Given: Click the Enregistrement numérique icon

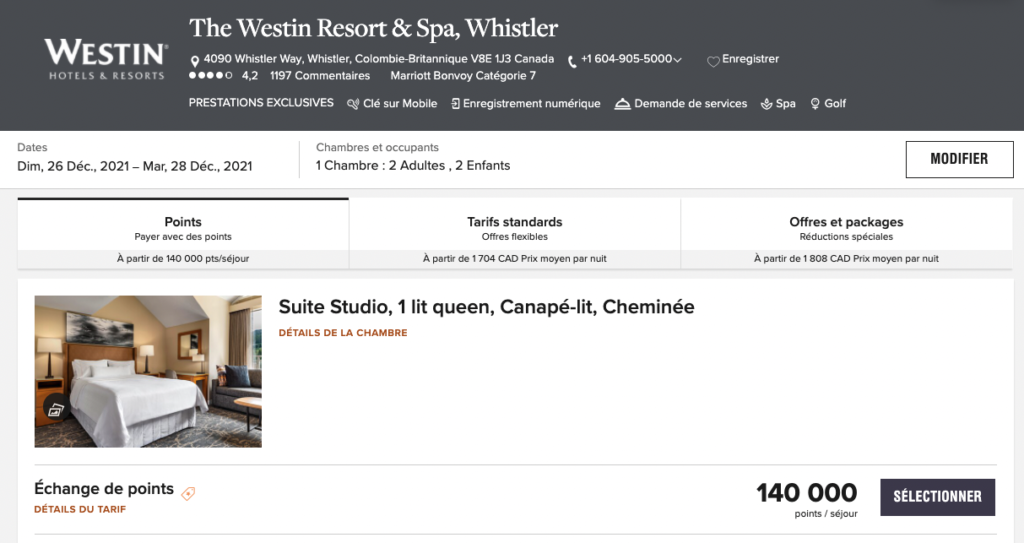Looking at the screenshot, I should pos(455,104).
